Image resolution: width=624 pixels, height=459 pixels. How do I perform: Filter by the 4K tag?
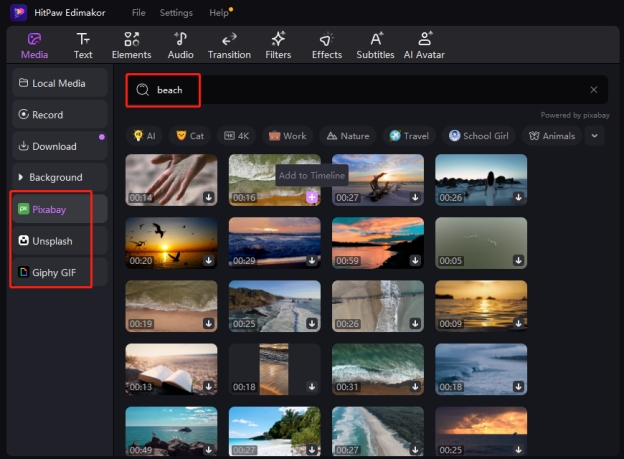236,136
